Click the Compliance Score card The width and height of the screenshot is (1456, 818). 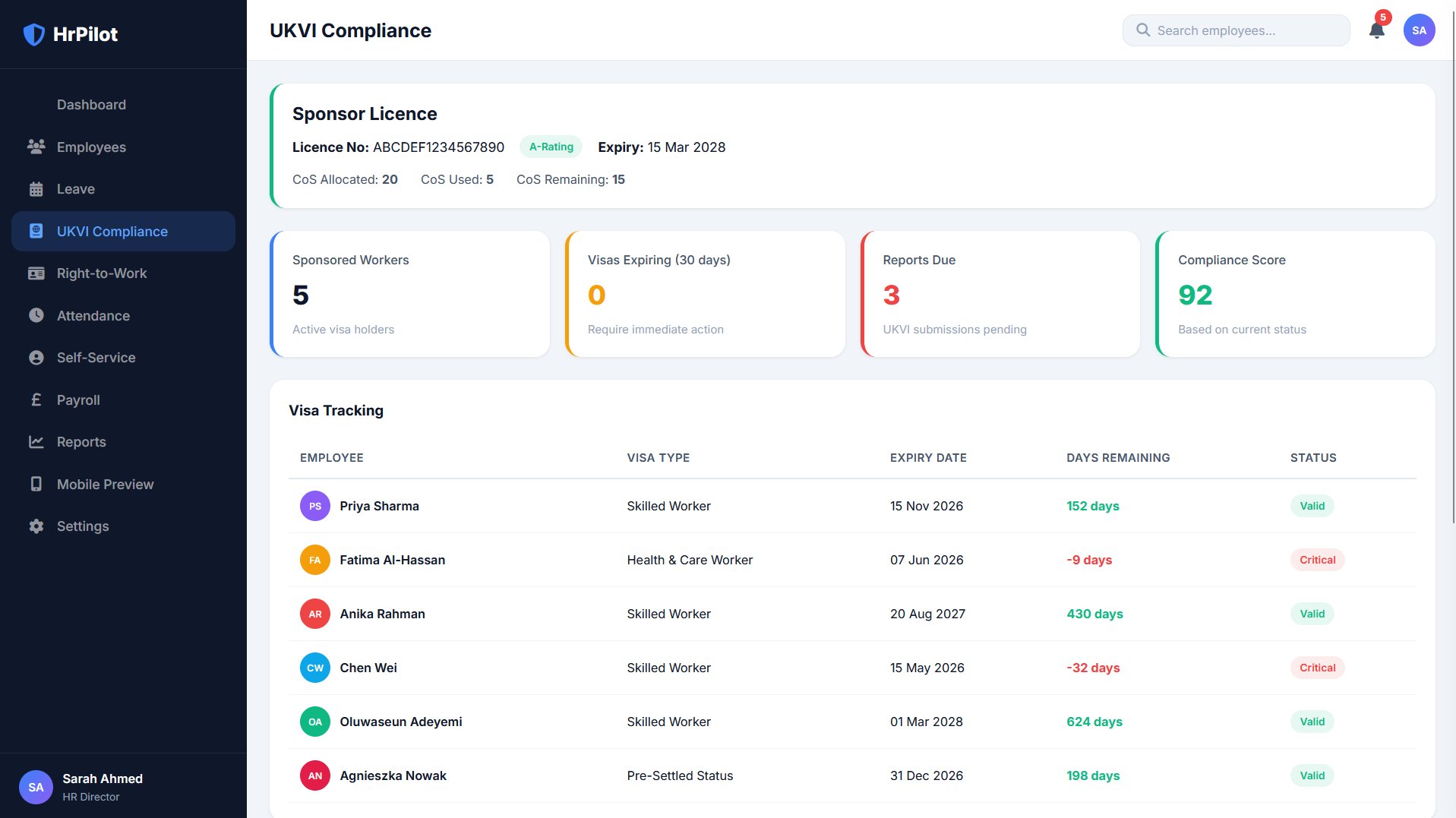click(1295, 294)
